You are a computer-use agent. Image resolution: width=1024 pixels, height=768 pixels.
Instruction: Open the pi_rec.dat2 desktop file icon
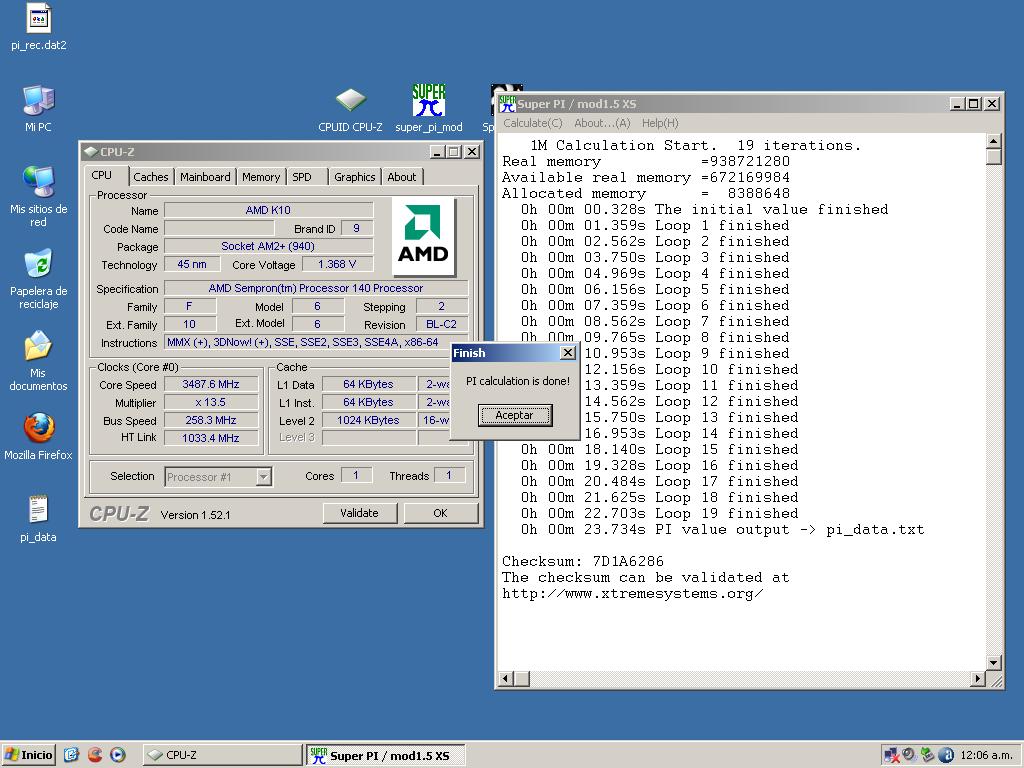(39, 19)
